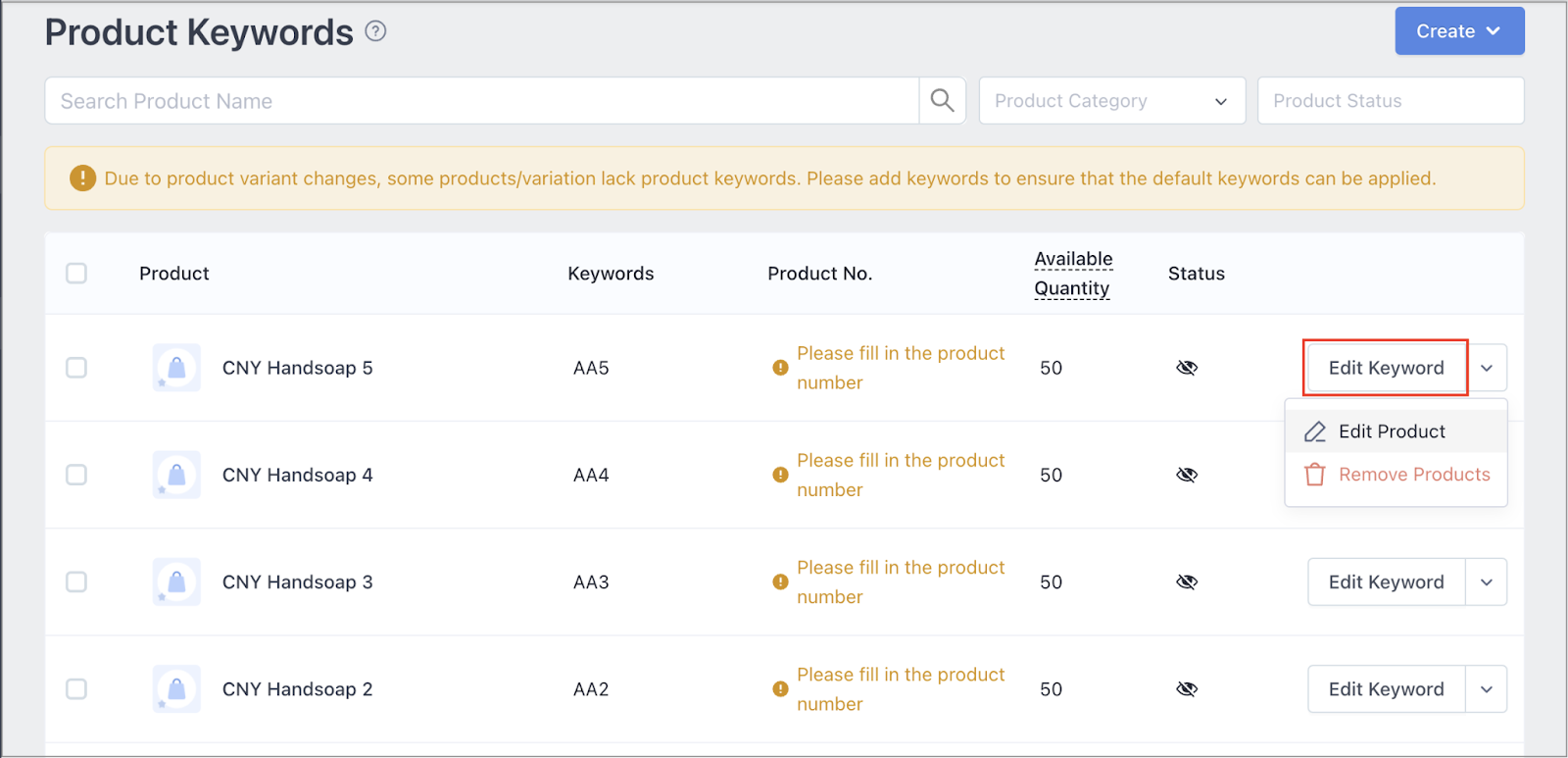Click quantity 50 in CNY Handsoap 5 row
1568x758 pixels.
coord(1051,368)
